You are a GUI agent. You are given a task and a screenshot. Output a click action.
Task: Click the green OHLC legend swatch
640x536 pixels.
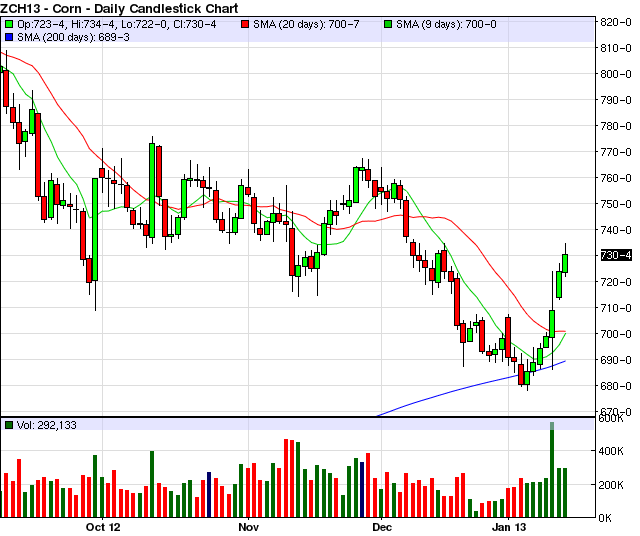[x=9, y=24]
